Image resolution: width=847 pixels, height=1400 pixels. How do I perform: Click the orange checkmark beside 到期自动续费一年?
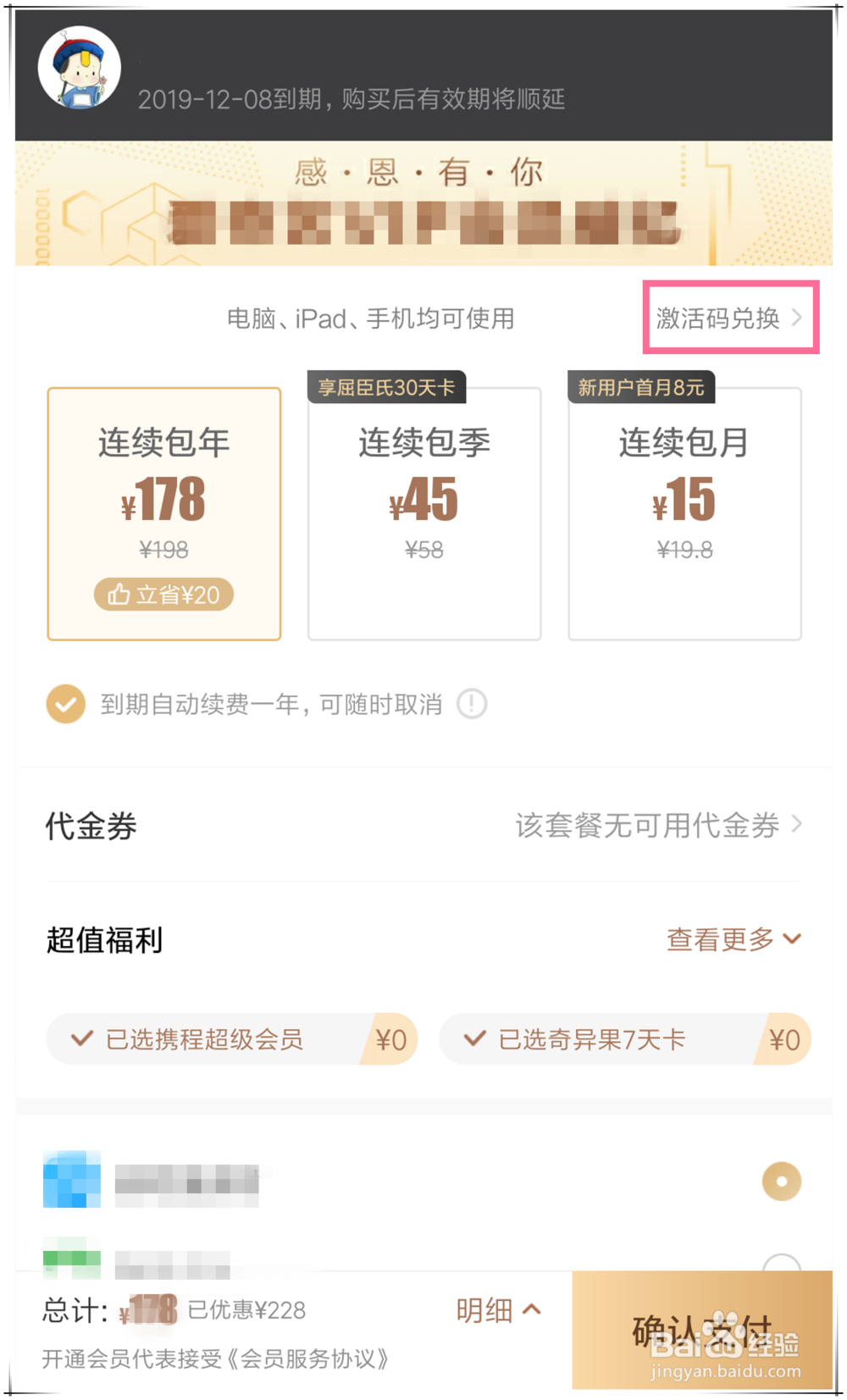click(x=65, y=704)
